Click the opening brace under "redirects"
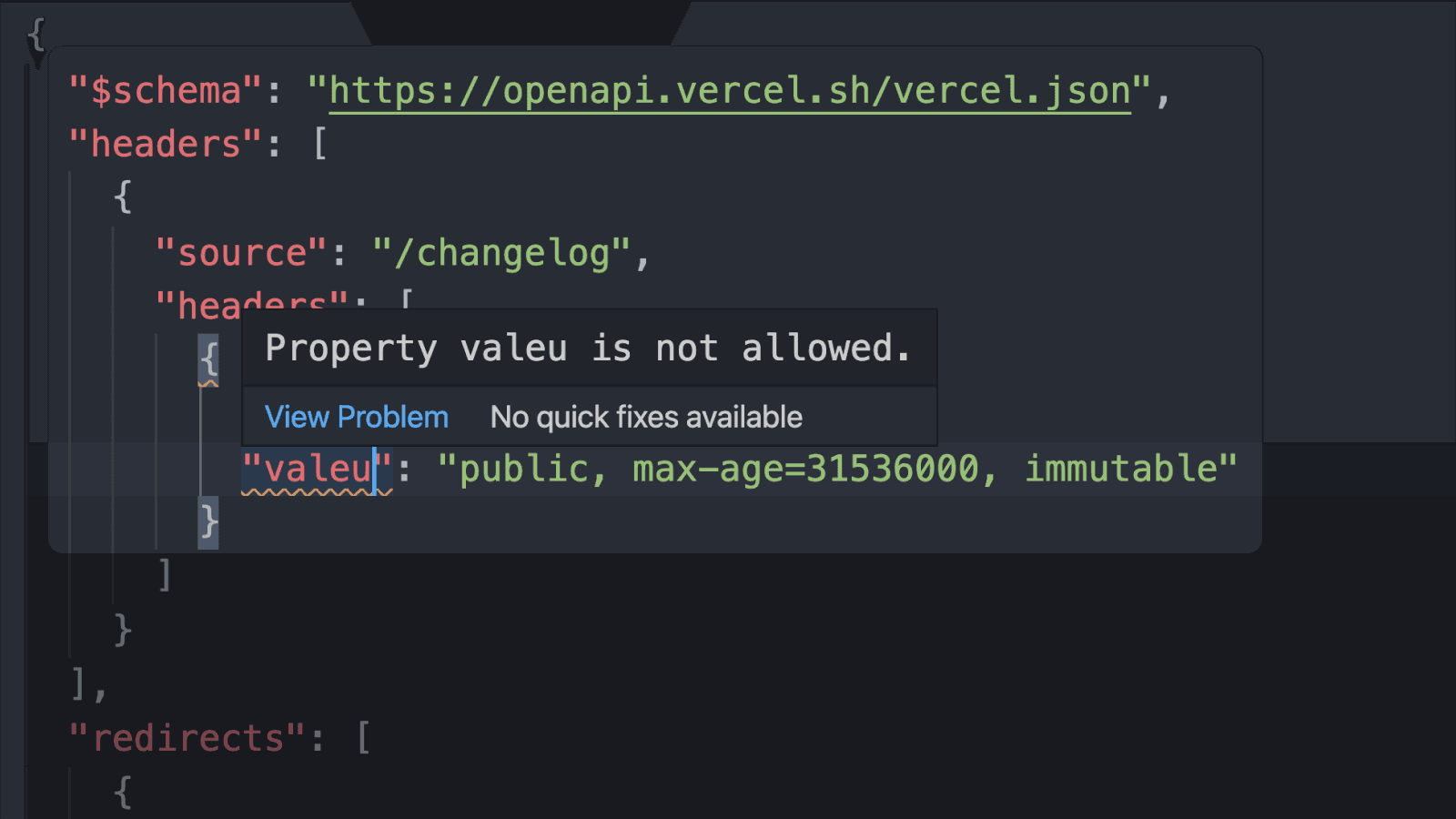The width and height of the screenshot is (1456, 819). (123, 792)
